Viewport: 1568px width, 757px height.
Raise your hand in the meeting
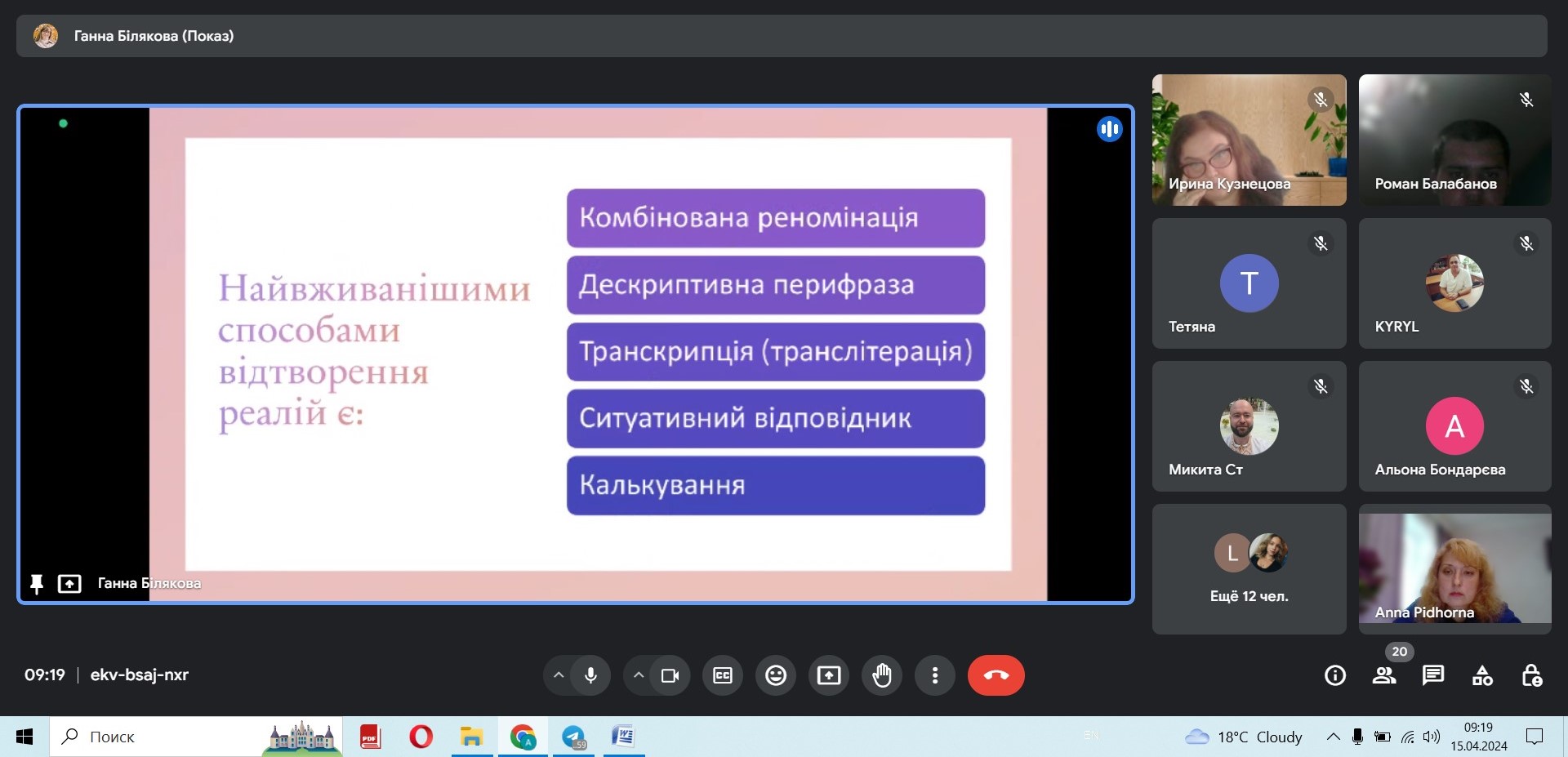[x=882, y=675]
